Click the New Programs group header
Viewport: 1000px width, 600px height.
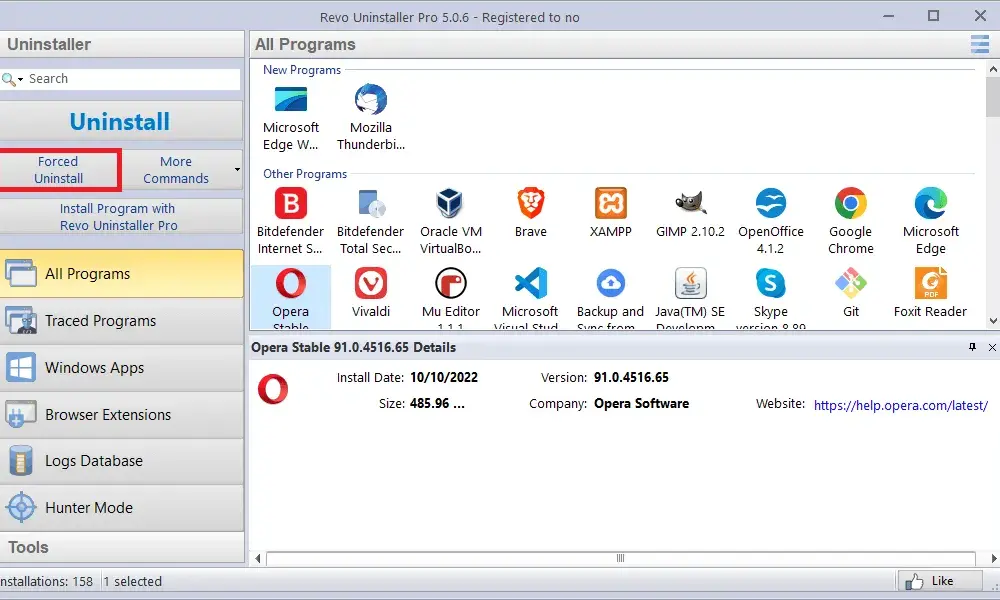tap(302, 70)
